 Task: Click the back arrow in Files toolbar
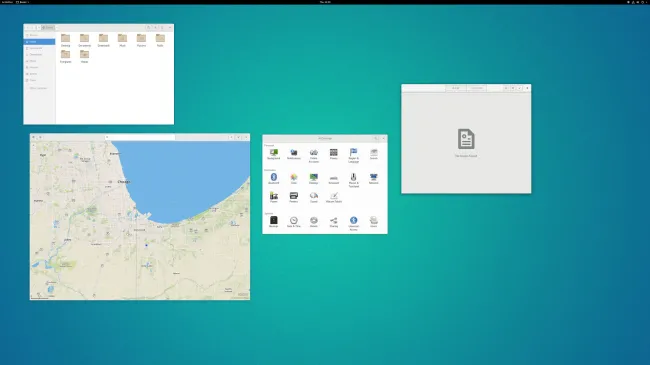28,27
